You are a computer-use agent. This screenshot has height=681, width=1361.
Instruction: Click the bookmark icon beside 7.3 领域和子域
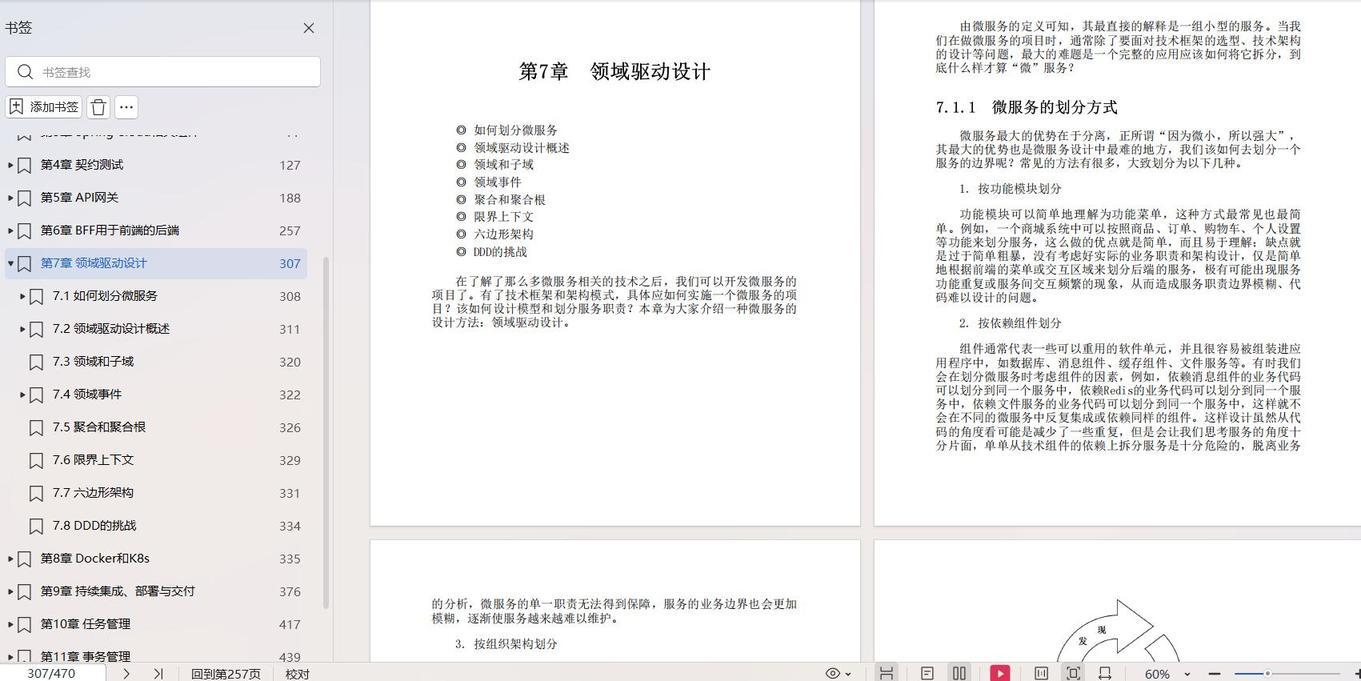pyautogui.click(x=36, y=362)
